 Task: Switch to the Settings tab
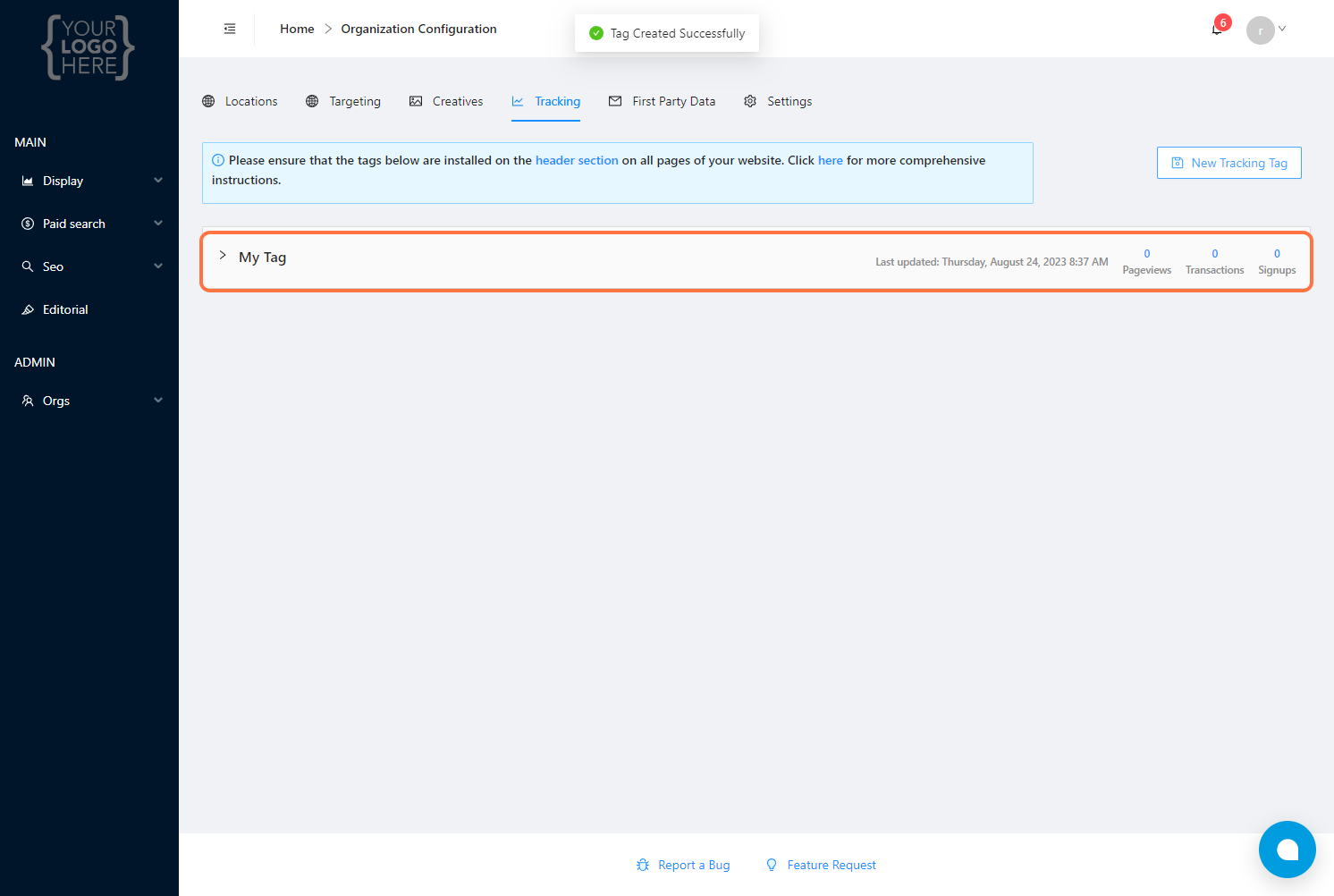pyautogui.click(x=778, y=101)
